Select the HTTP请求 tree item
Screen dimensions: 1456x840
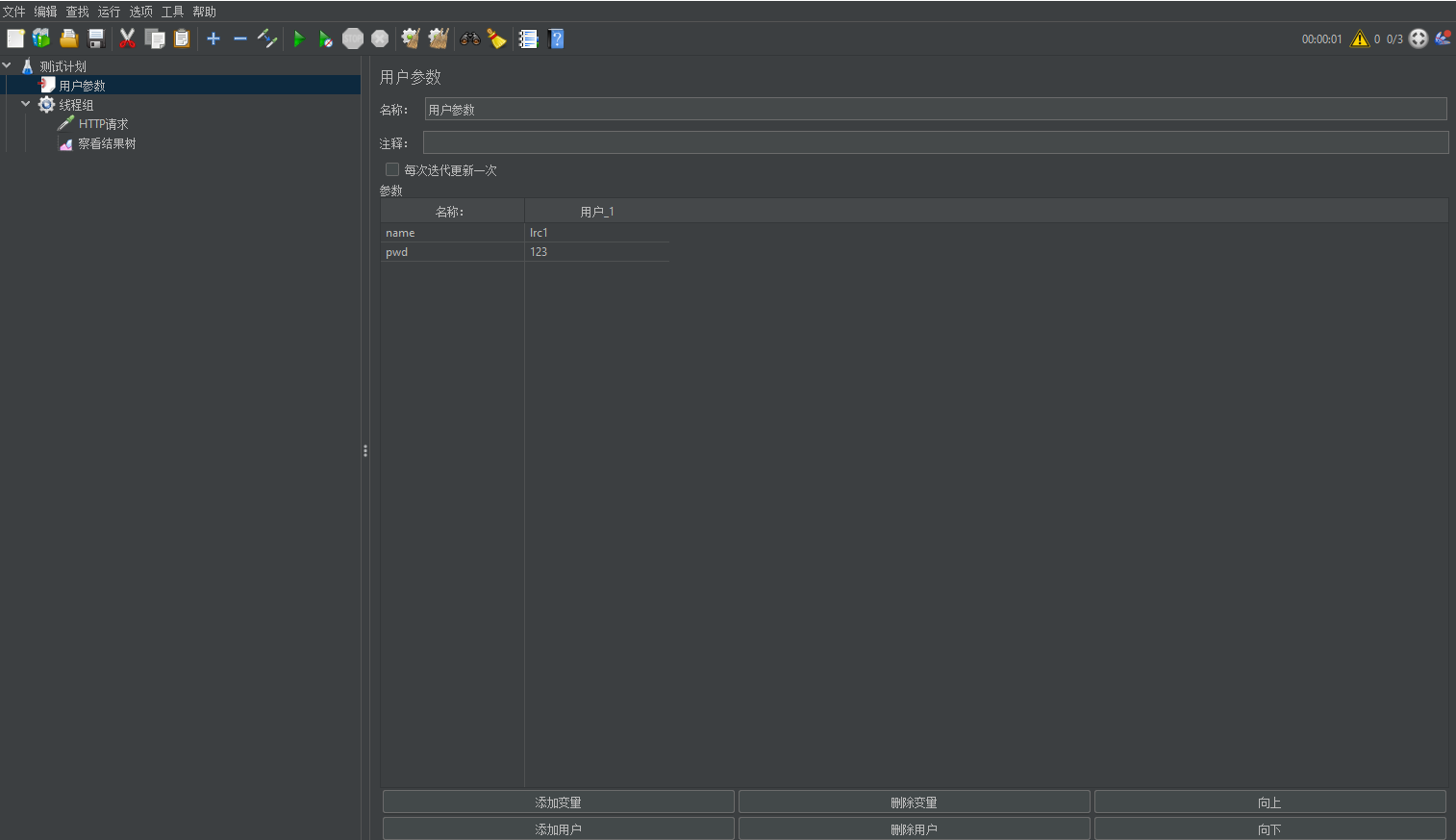click(104, 124)
